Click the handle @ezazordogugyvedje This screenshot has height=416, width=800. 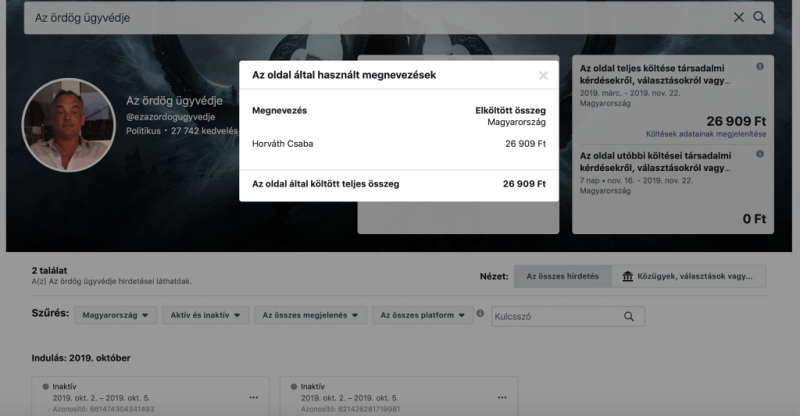[170, 117]
